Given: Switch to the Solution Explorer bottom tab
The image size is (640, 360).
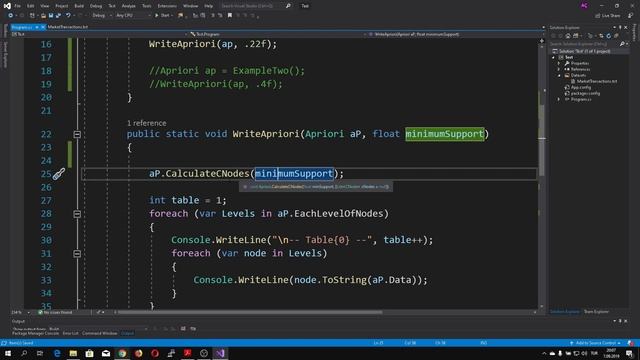Looking at the screenshot, I should tap(564, 312).
